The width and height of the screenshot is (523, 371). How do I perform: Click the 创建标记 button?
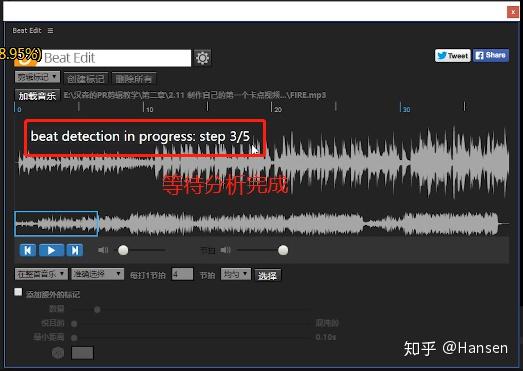coord(86,79)
